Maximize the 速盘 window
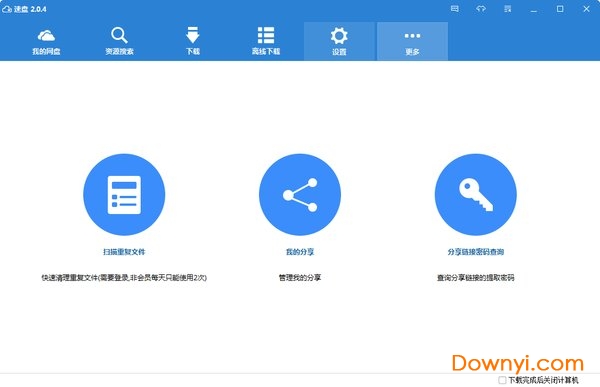The width and height of the screenshot is (600, 387). (x=560, y=8)
